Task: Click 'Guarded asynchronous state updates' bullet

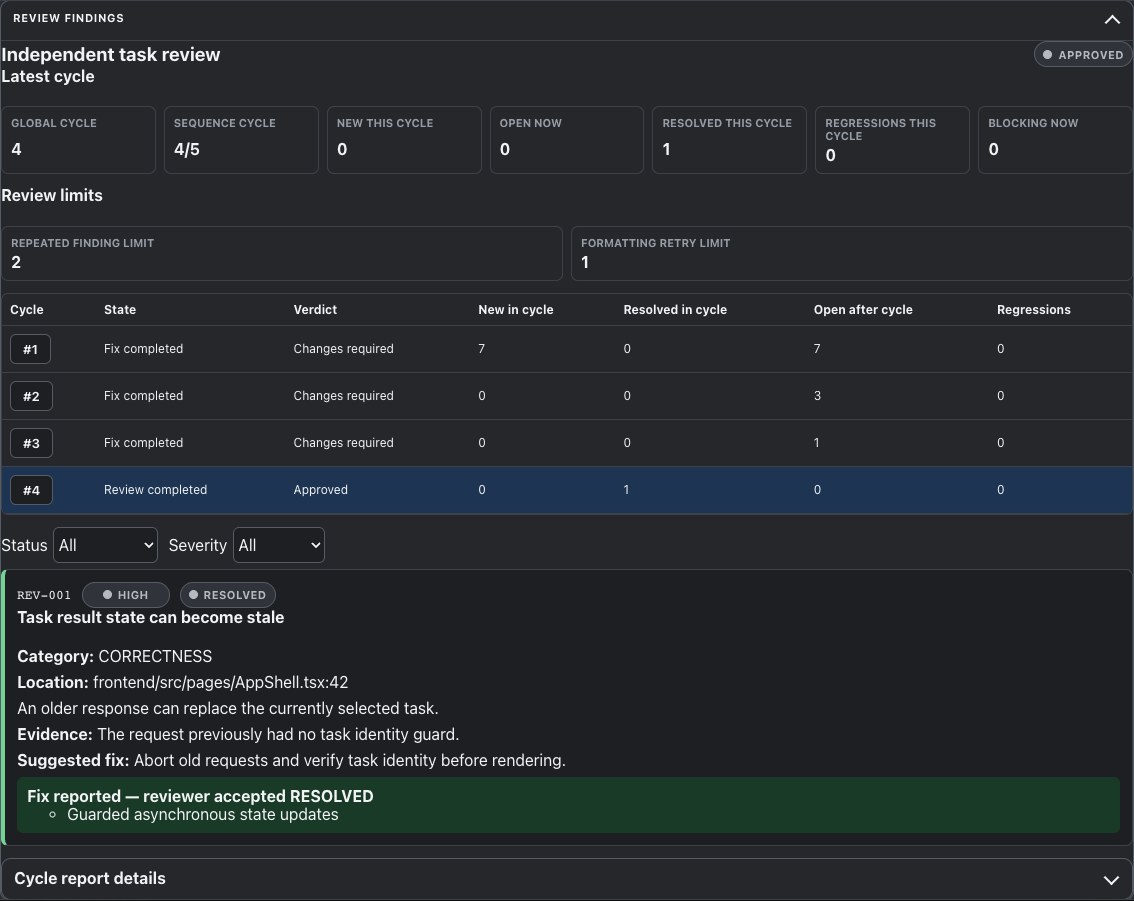Action: pyautogui.click(x=202, y=815)
